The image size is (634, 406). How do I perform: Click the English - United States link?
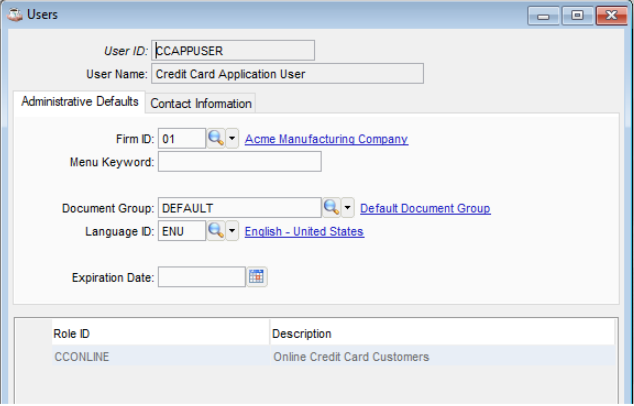click(x=304, y=231)
